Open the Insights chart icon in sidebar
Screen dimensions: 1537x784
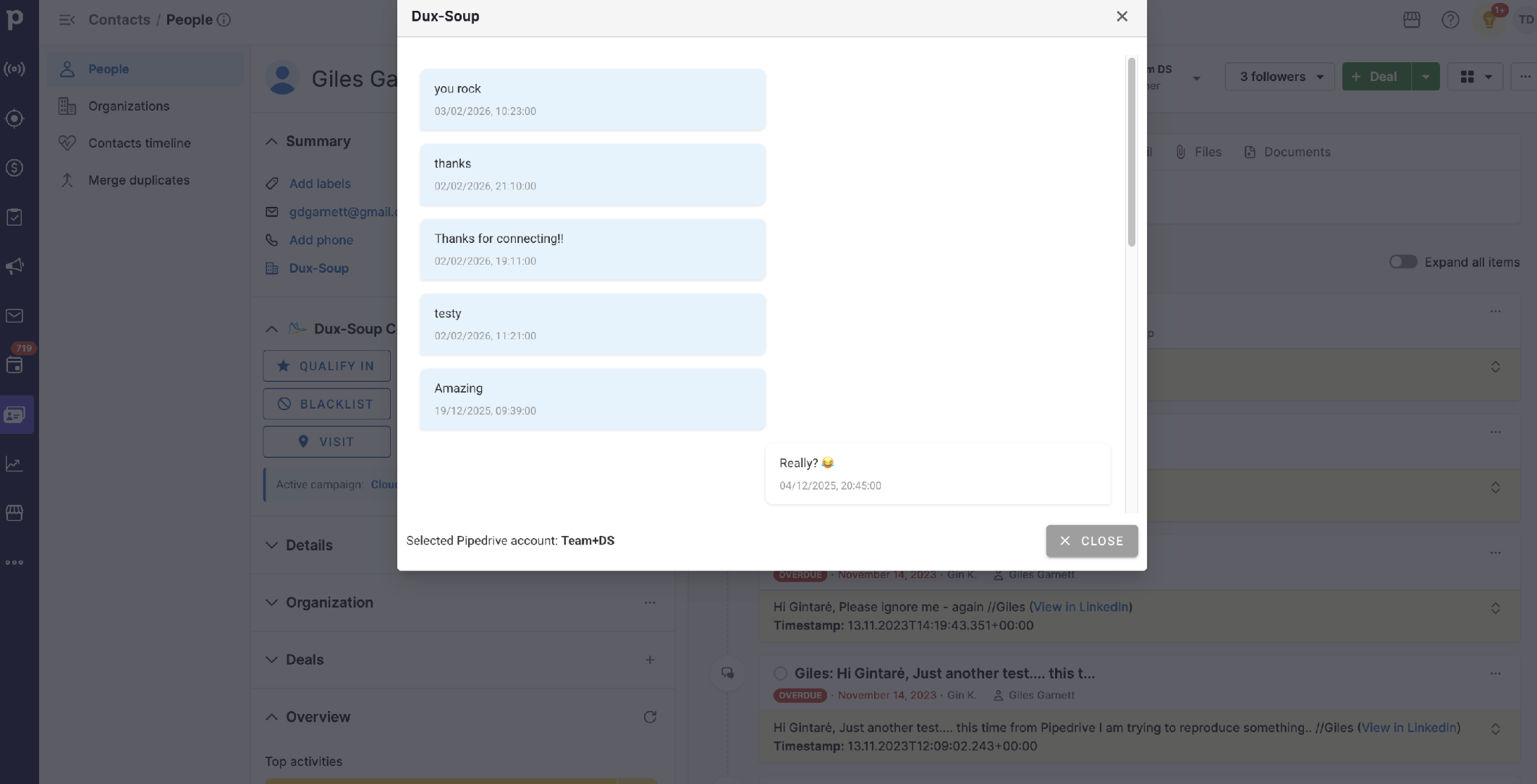pos(14,464)
